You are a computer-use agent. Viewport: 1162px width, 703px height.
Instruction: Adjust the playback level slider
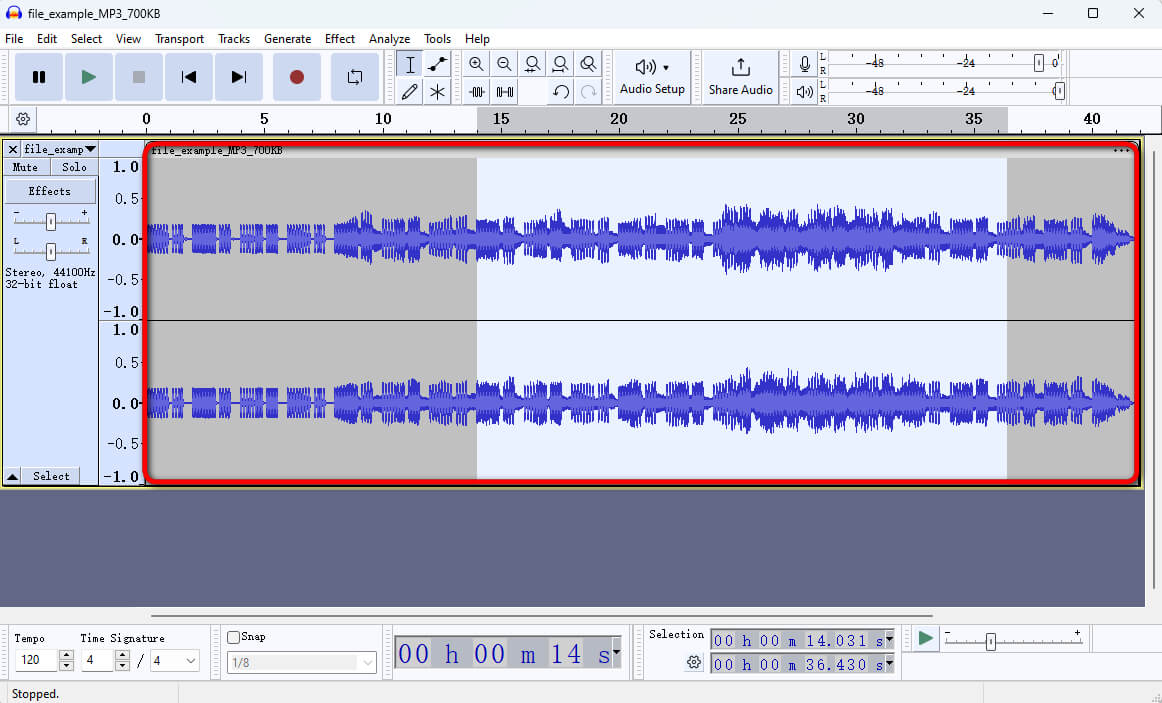coord(1060,91)
